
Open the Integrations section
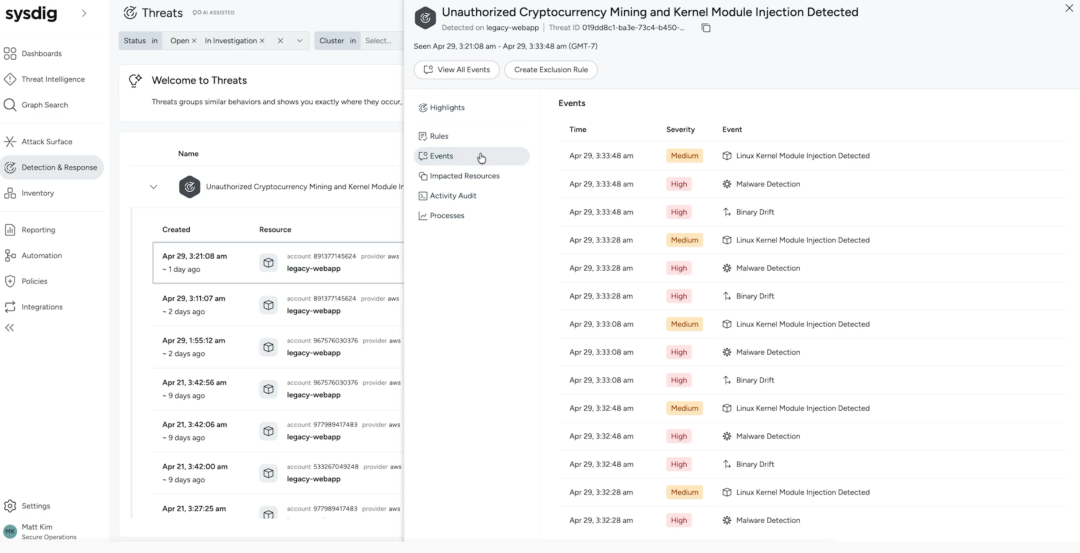[41, 307]
